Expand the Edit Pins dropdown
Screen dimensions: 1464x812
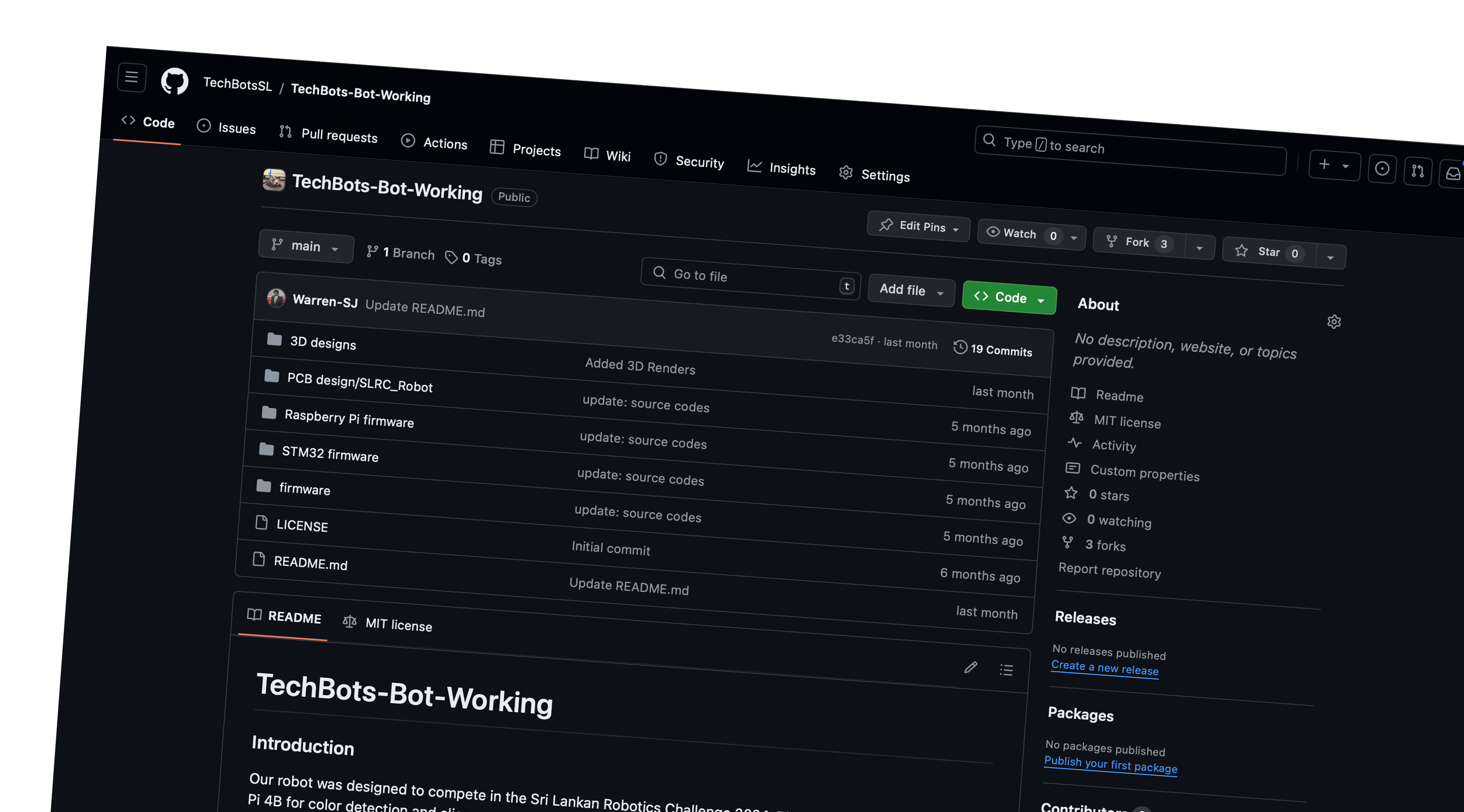918,226
